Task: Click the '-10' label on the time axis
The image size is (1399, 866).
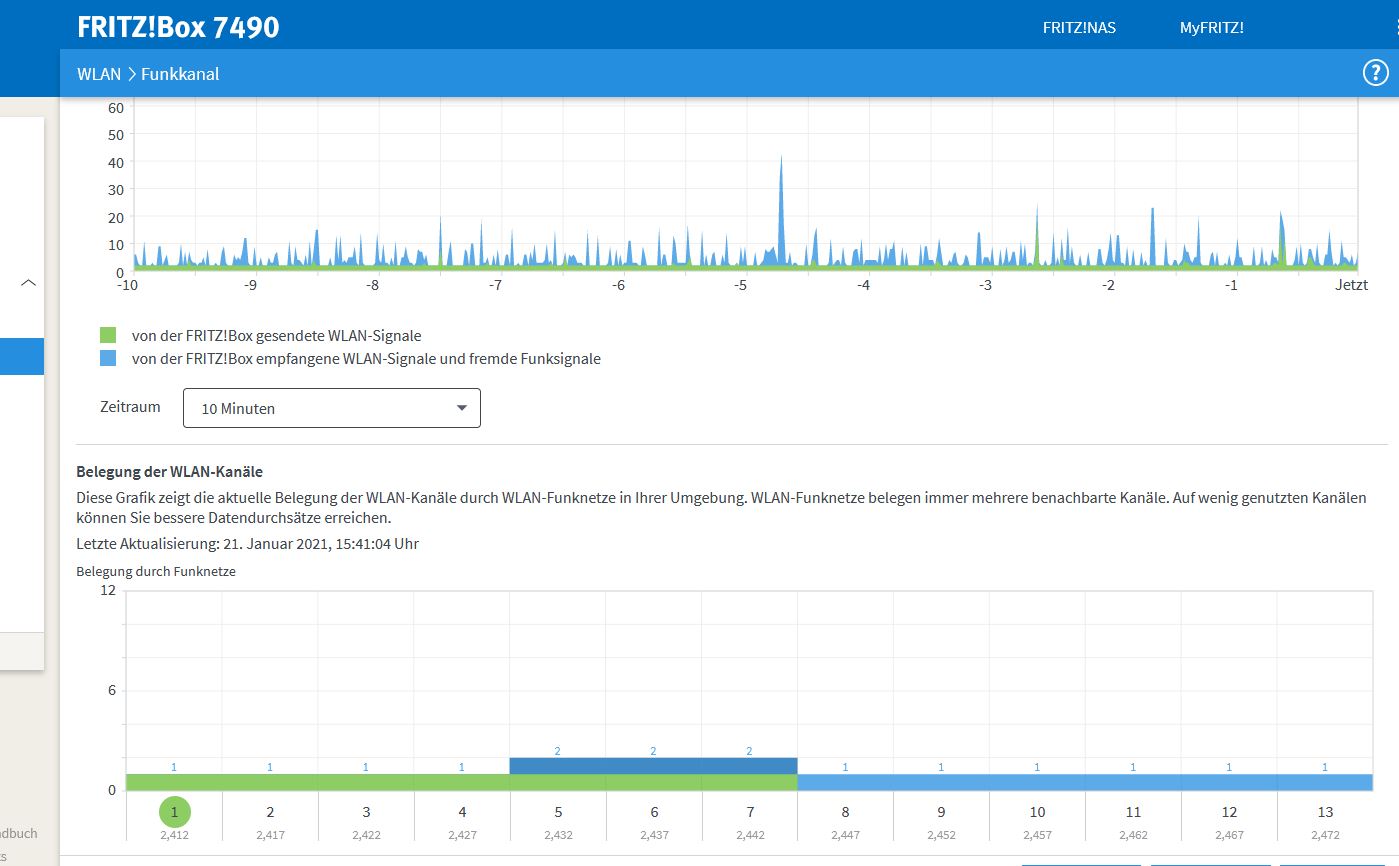Action: point(127,285)
